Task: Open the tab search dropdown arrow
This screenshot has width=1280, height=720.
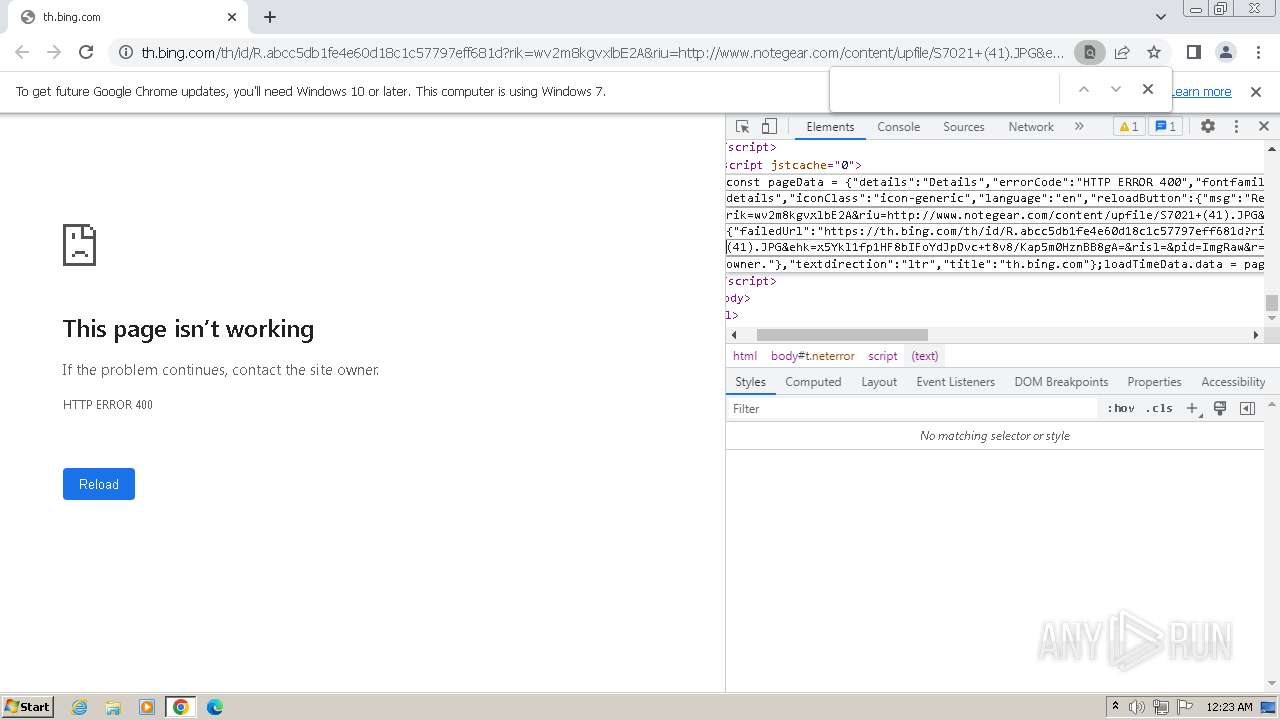Action: pyautogui.click(x=1160, y=17)
